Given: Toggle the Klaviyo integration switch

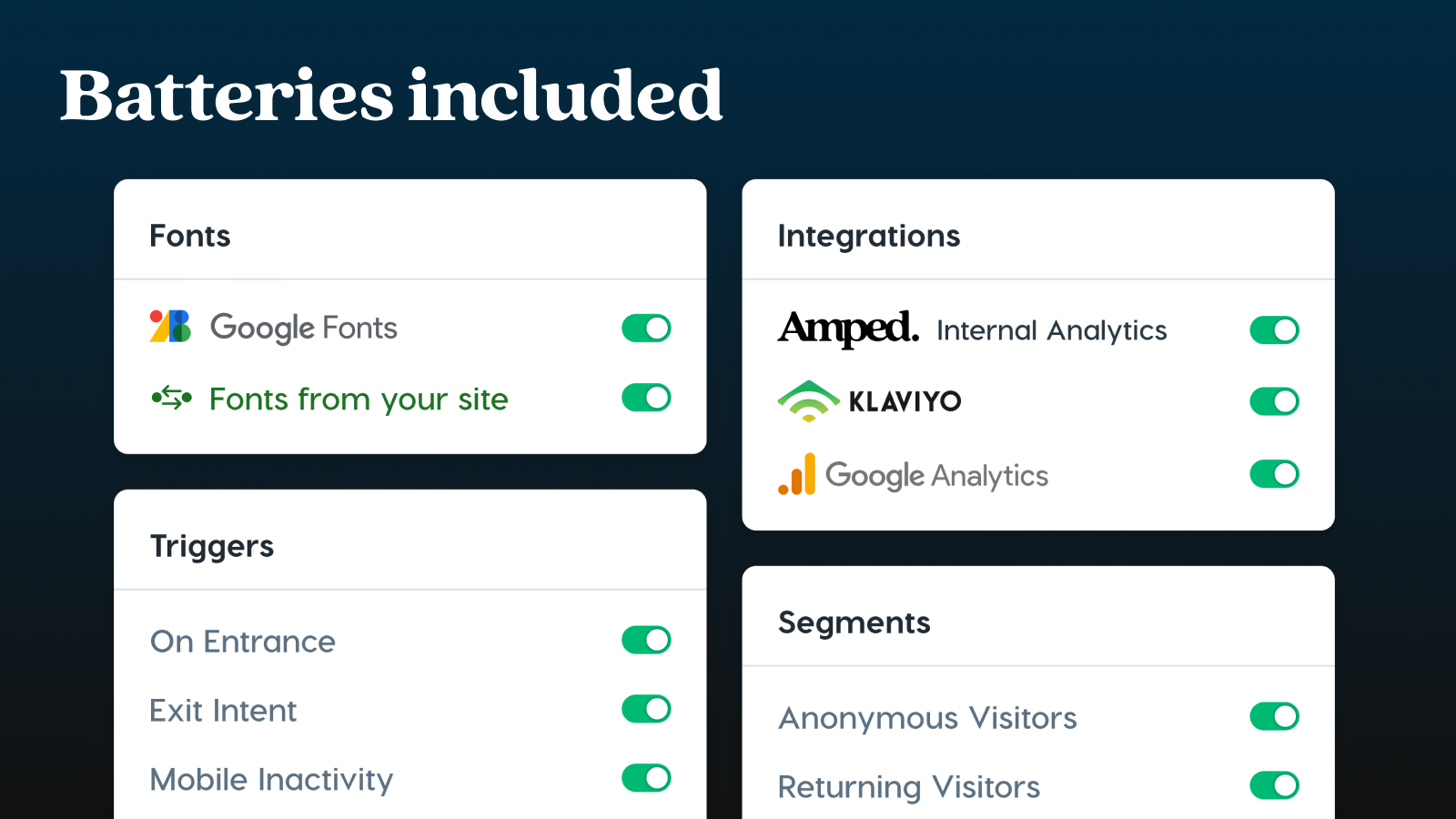Looking at the screenshot, I should click(1274, 400).
